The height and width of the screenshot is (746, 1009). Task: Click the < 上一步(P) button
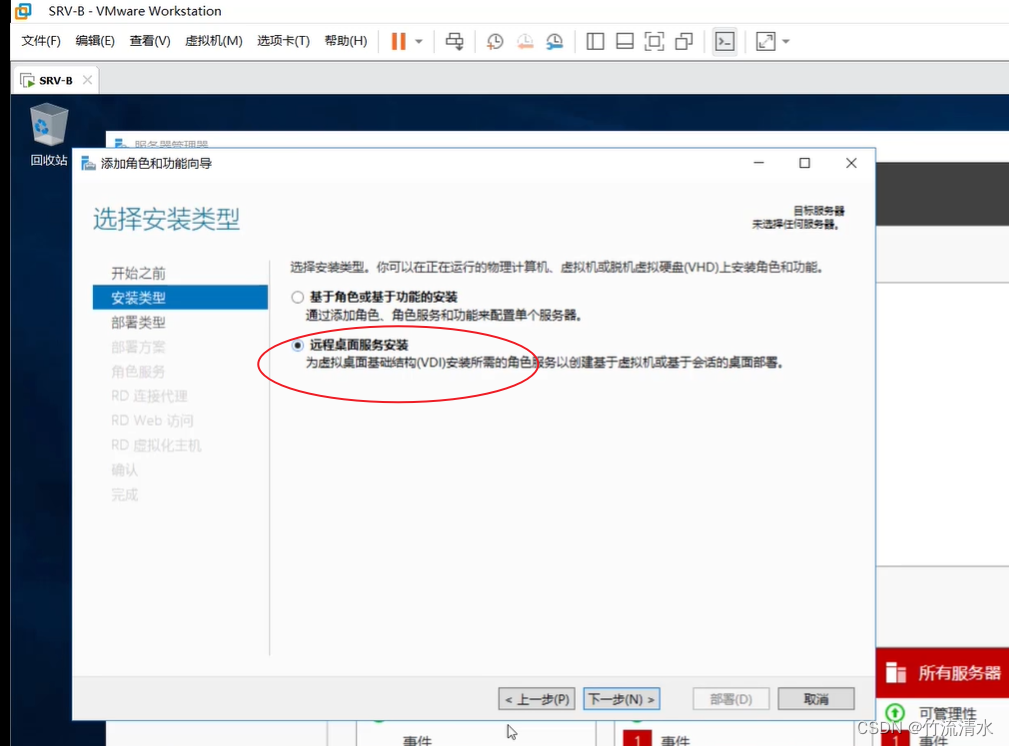(537, 699)
